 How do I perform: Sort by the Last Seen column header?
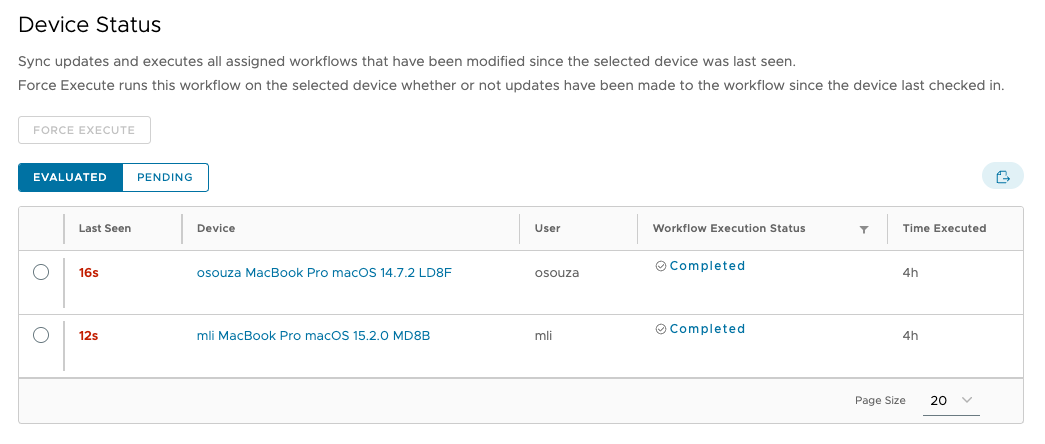point(105,228)
